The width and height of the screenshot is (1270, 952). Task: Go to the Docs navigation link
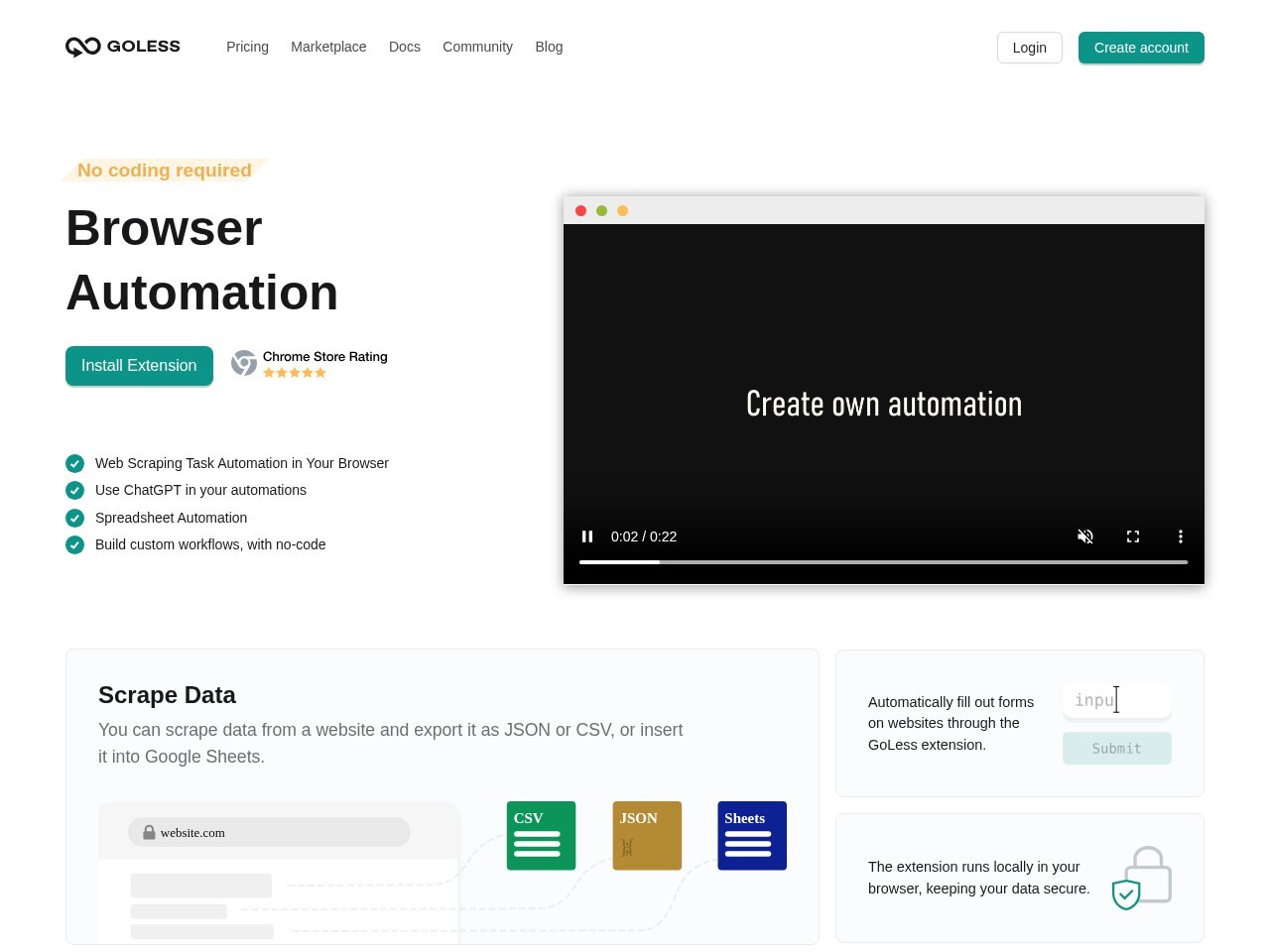click(405, 47)
